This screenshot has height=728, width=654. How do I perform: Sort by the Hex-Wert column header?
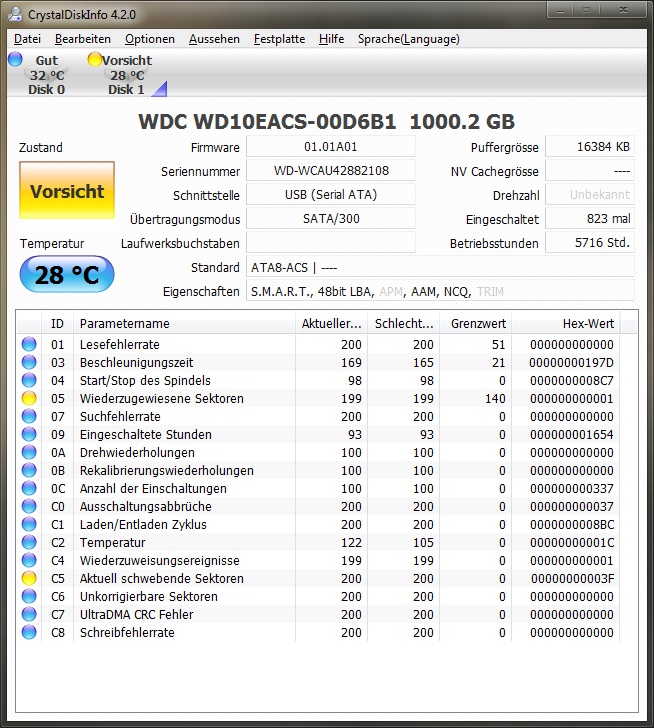pos(566,324)
